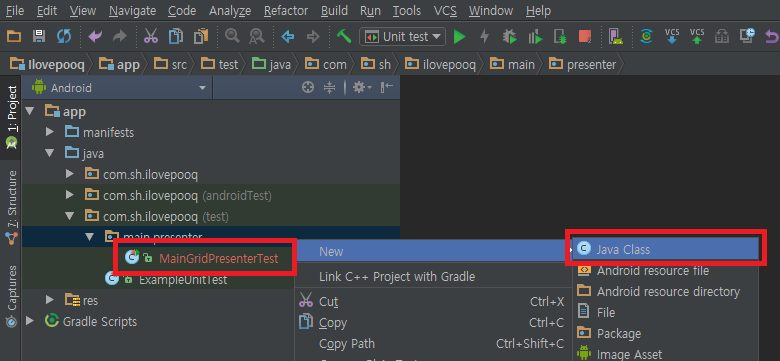Screen dimensions: 780x361
Task: Click the Synchronize blue arrows toolbar icon
Action: pyautogui.click(x=64, y=37)
